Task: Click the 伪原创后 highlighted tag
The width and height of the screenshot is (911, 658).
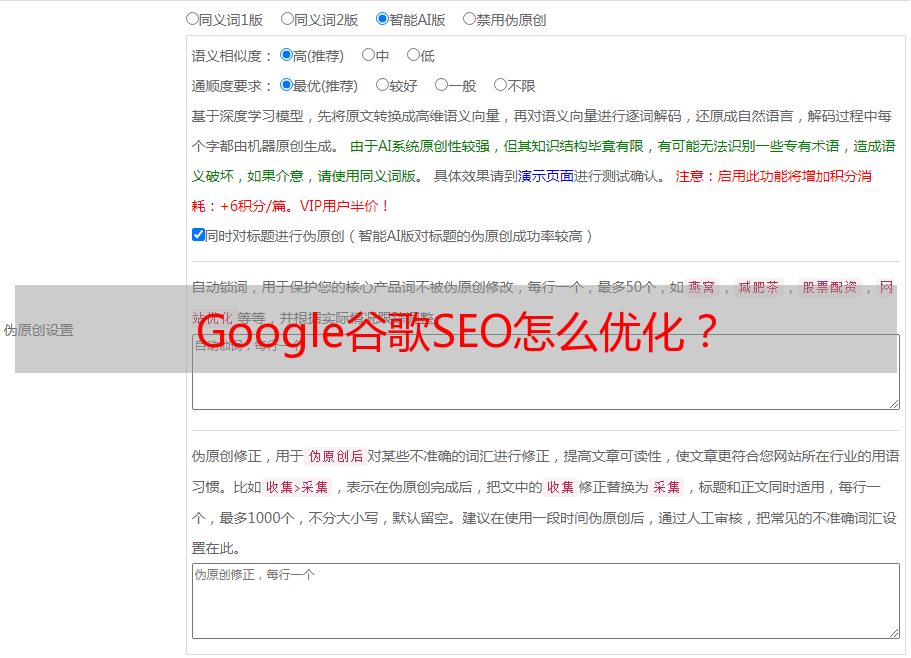Action: (x=336, y=456)
